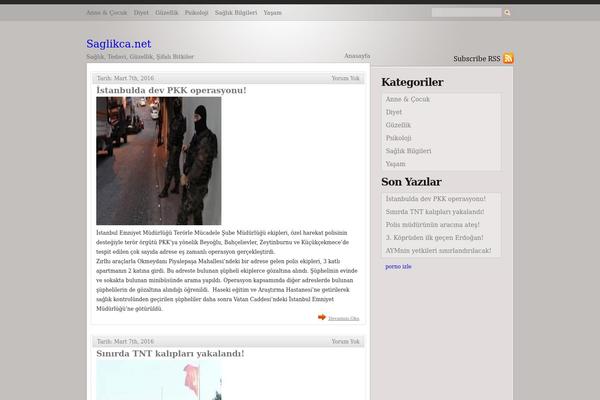Click Devamını Oku read-more link
Viewport: 600px width, 400px height.
tap(344, 318)
